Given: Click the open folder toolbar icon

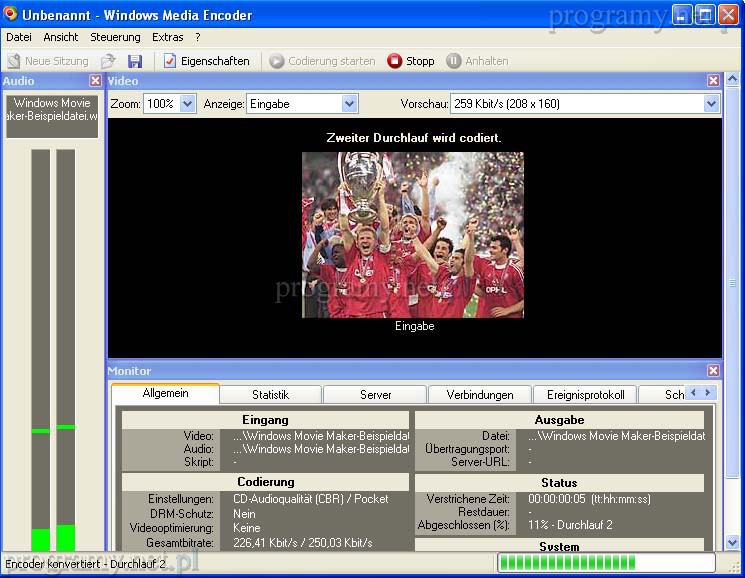Looking at the screenshot, I should (109, 61).
